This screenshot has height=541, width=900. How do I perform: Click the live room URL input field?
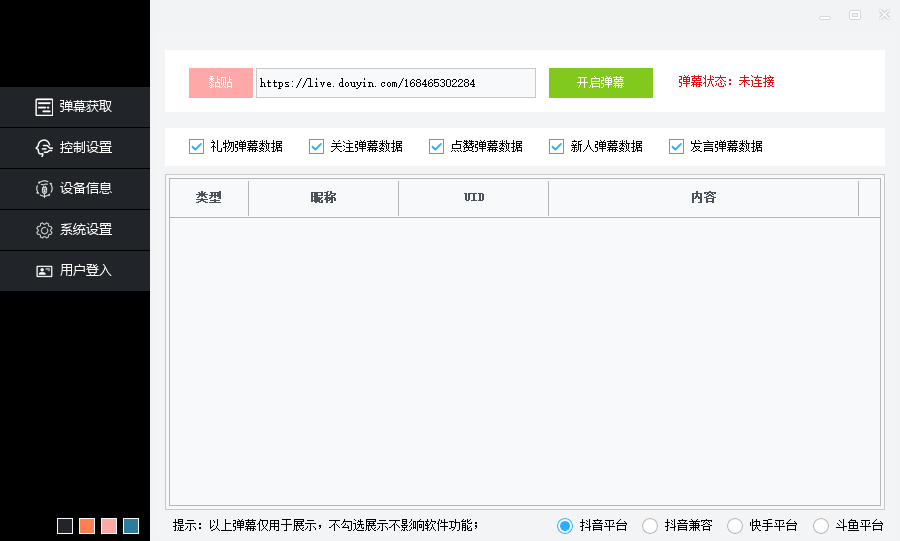[395, 83]
